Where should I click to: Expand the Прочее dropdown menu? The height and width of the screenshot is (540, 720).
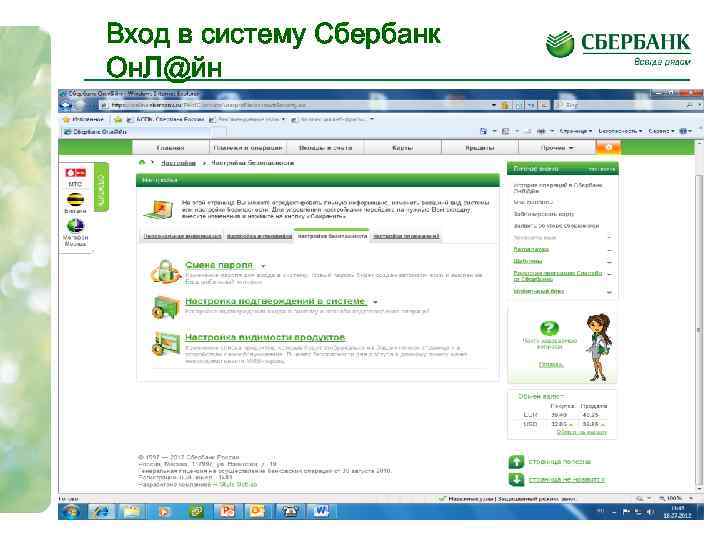pyautogui.click(x=557, y=148)
